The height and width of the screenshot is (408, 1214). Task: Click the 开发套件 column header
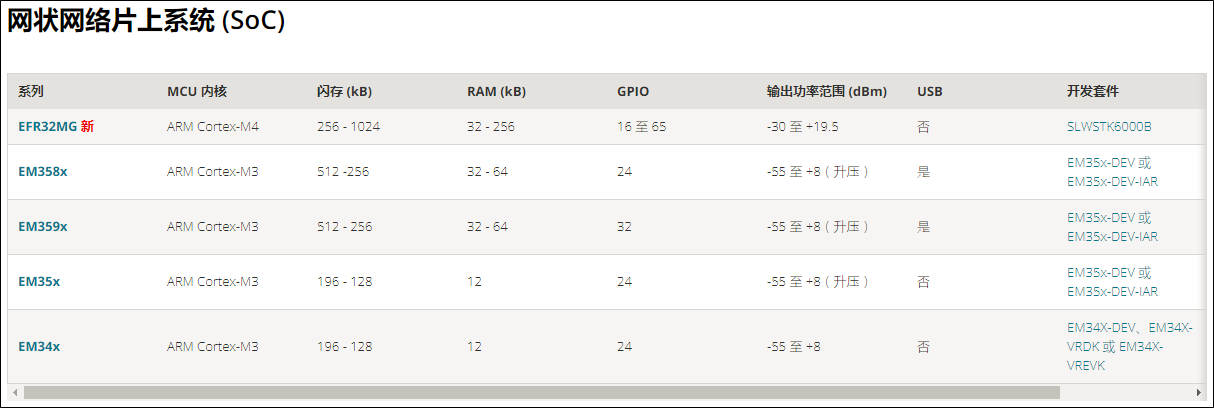(1093, 91)
